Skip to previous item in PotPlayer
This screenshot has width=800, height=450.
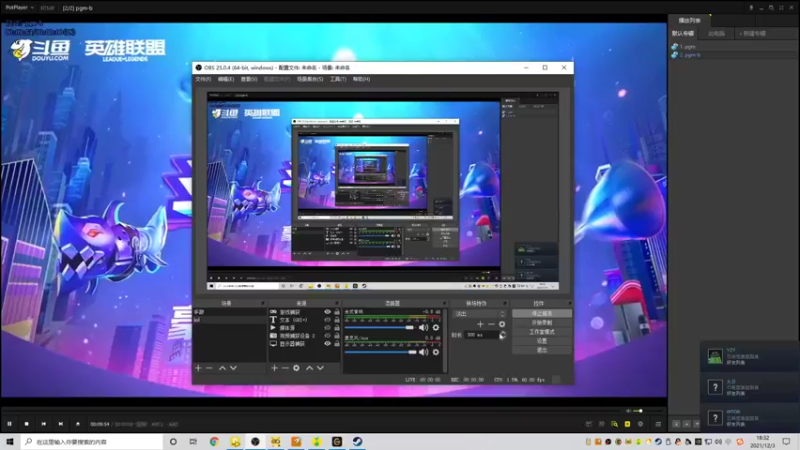pyautogui.click(x=43, y=424)
